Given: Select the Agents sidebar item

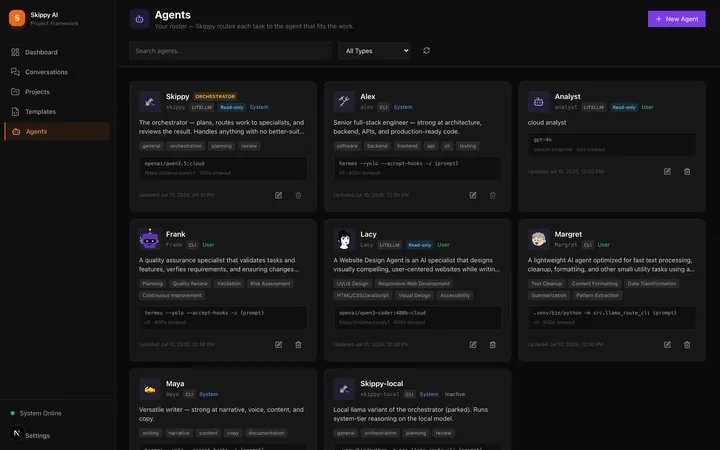Looking at the screenshot, I should click(x=57, y=131).
